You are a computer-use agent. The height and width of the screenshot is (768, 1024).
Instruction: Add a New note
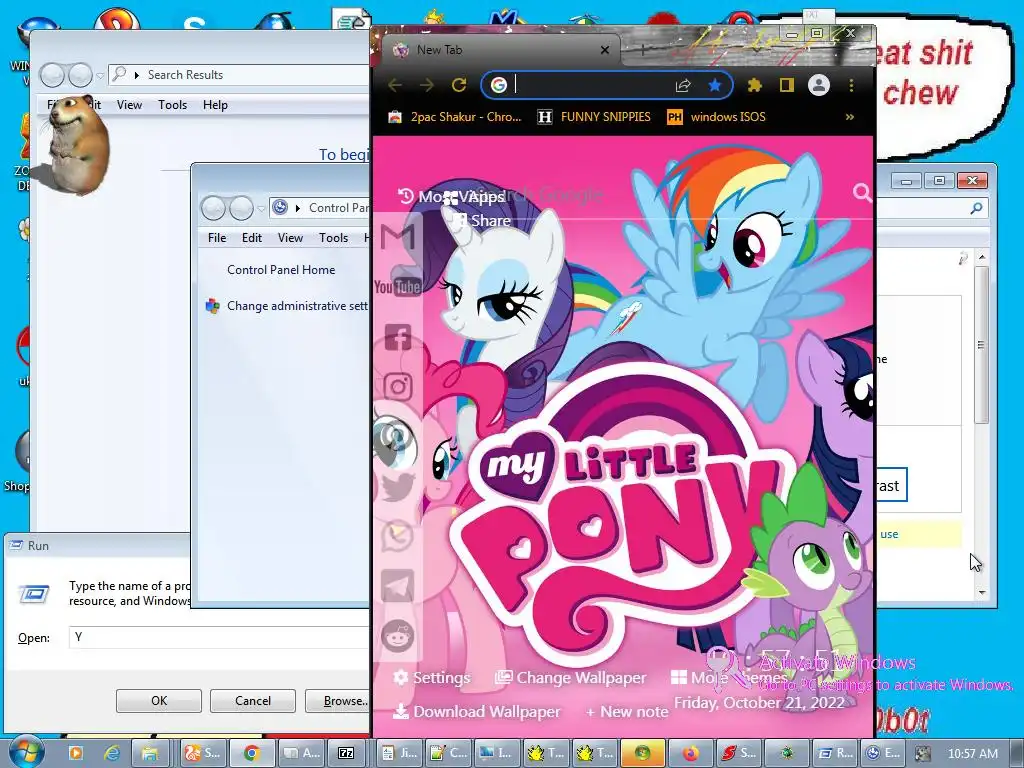click(x=626, y=712)
